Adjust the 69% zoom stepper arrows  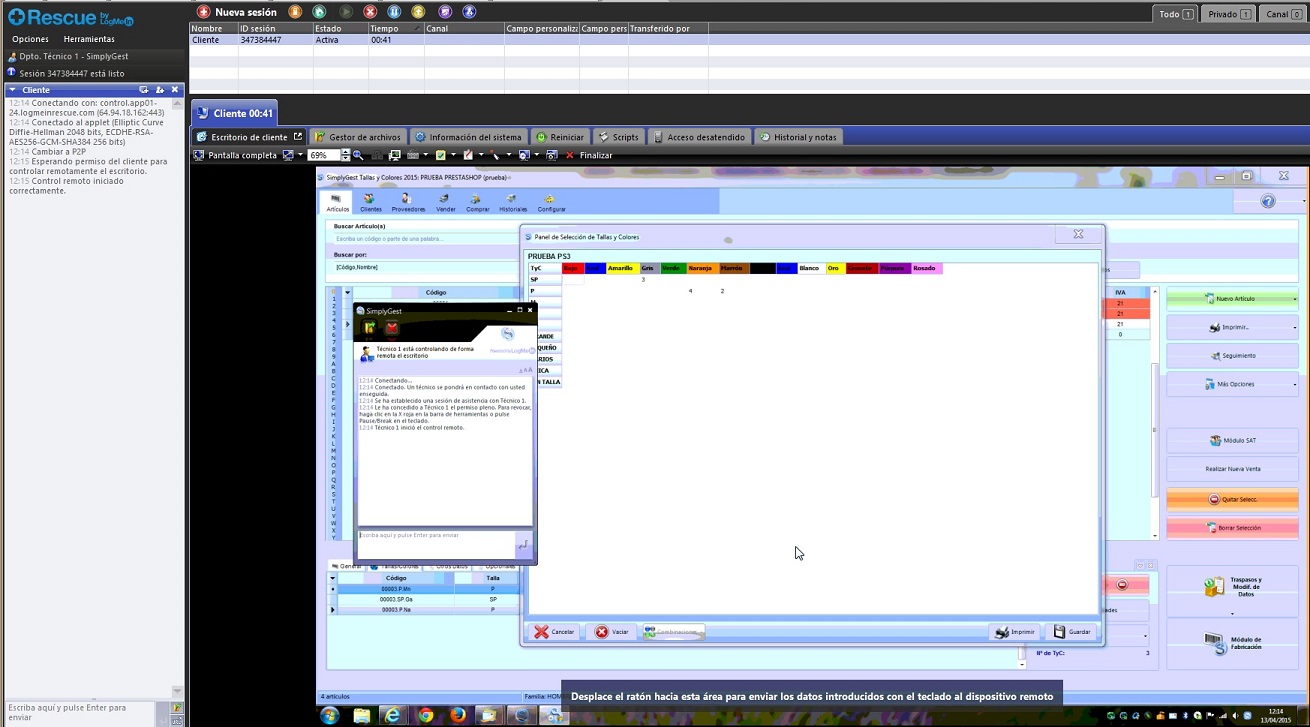(x=346, y=155)
